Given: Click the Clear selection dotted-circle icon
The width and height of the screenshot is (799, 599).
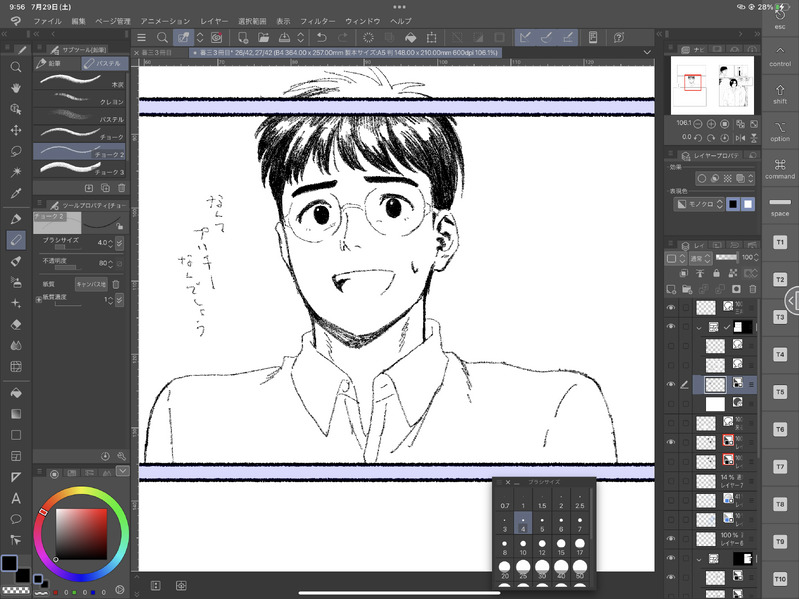Looking at the screenshot, I should click(368, 38).
